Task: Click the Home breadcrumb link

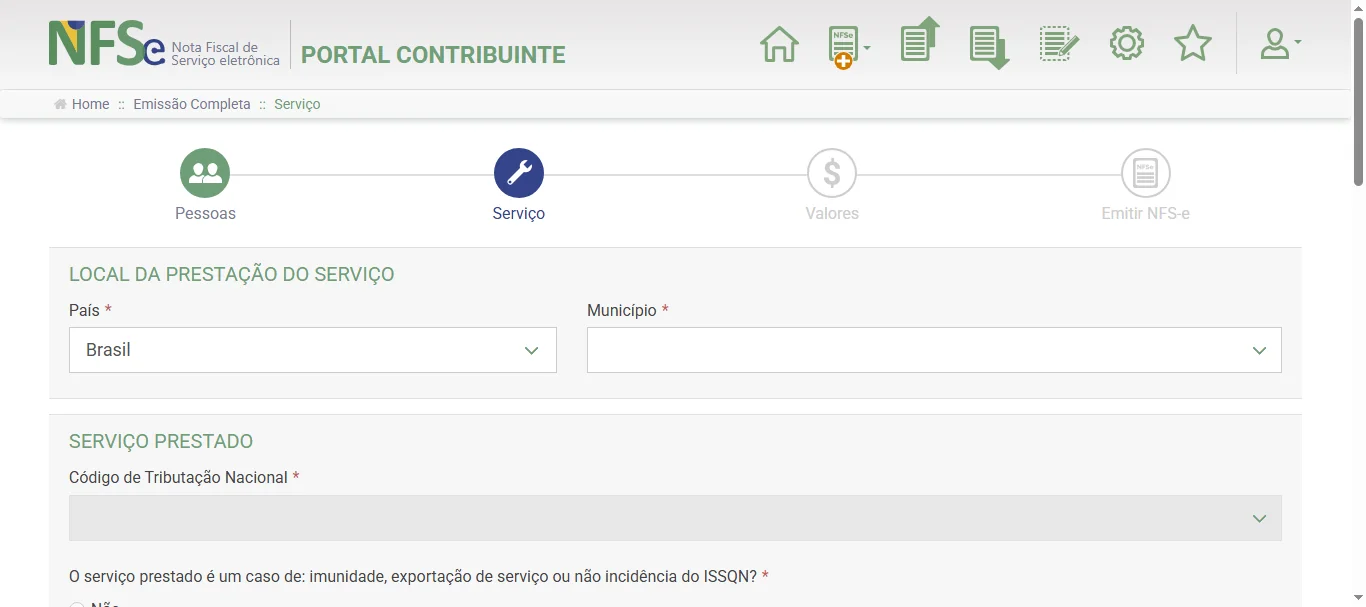Action: click(x=89, y=104)
